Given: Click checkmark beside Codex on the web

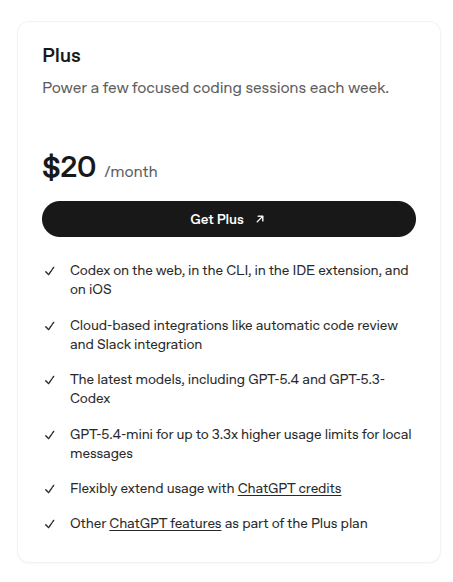Looking at the screenshot, I should 50,271.
